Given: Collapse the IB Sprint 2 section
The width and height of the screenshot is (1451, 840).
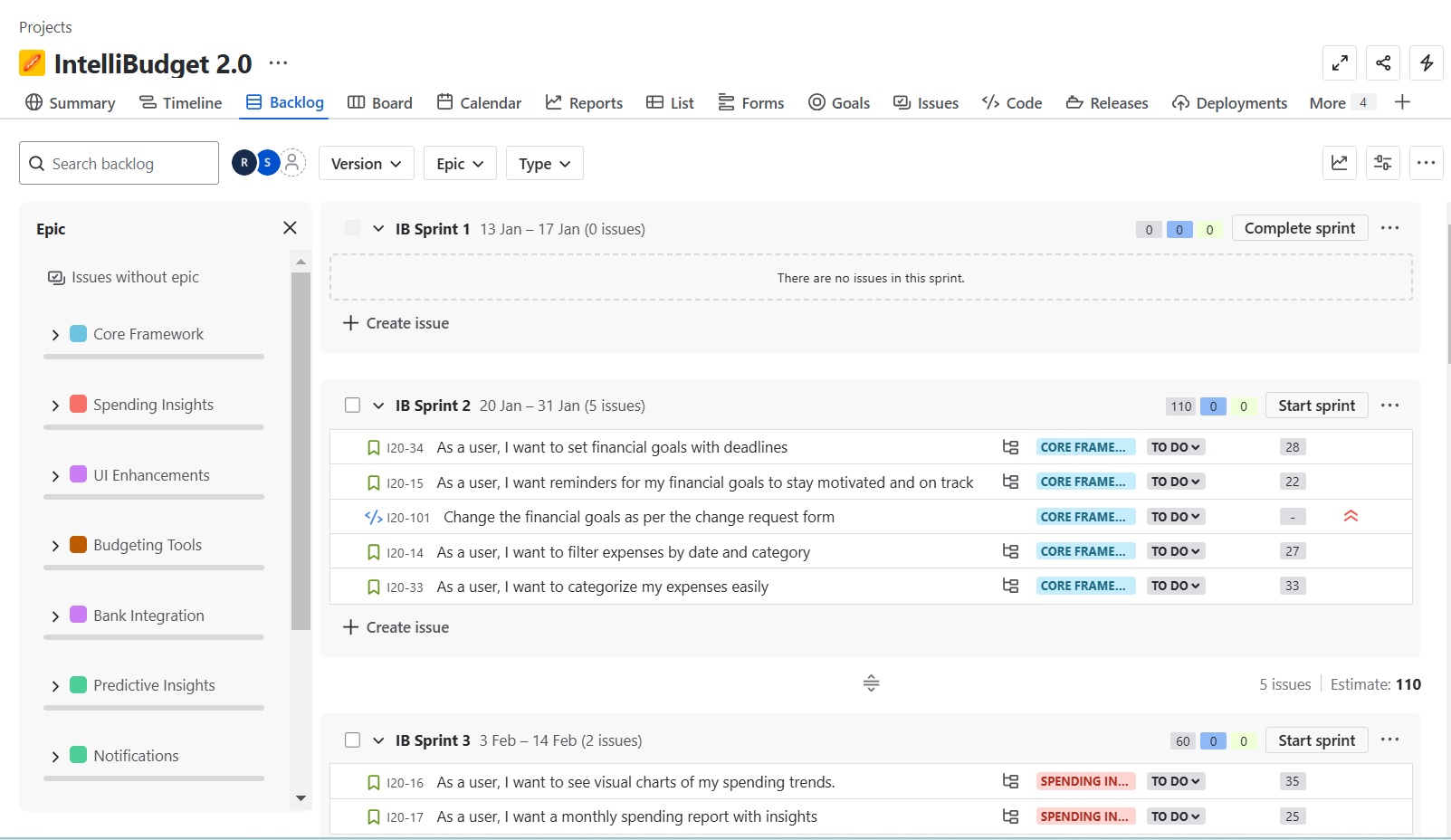Looking at the screenshot, I should [378, 406].
